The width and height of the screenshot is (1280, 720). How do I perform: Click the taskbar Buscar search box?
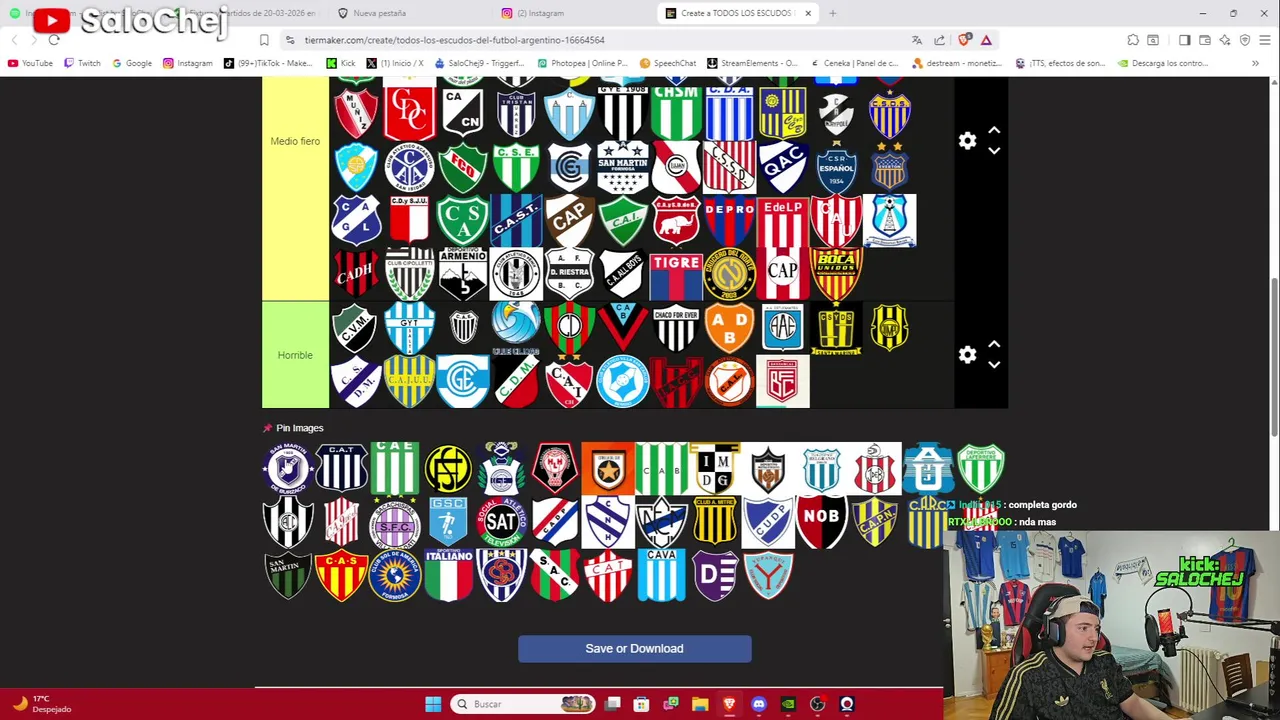(522, 704)
